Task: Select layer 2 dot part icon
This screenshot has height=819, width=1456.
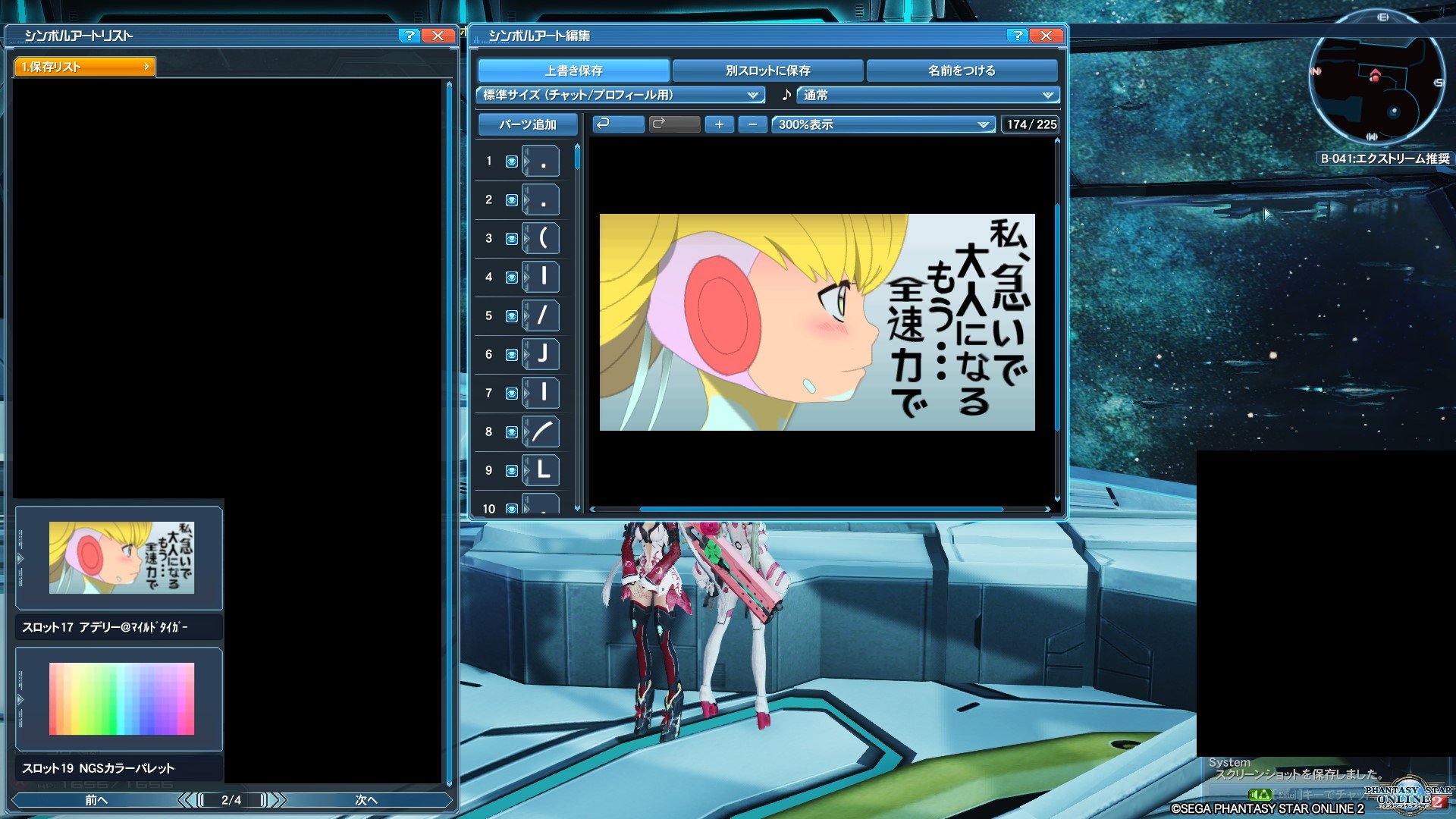Action: [542, 200]
